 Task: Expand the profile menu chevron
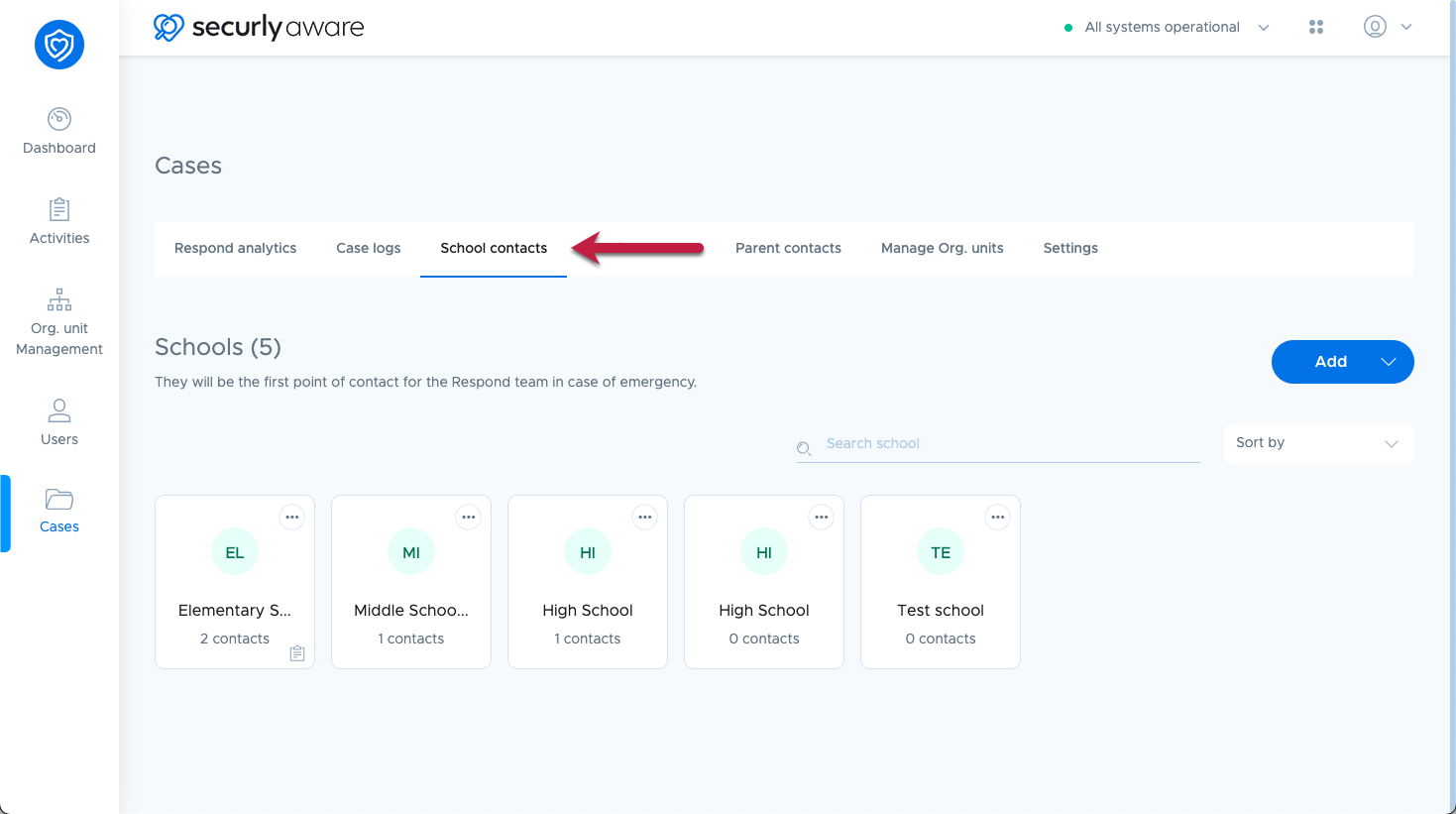click(x=1406, y=28)
